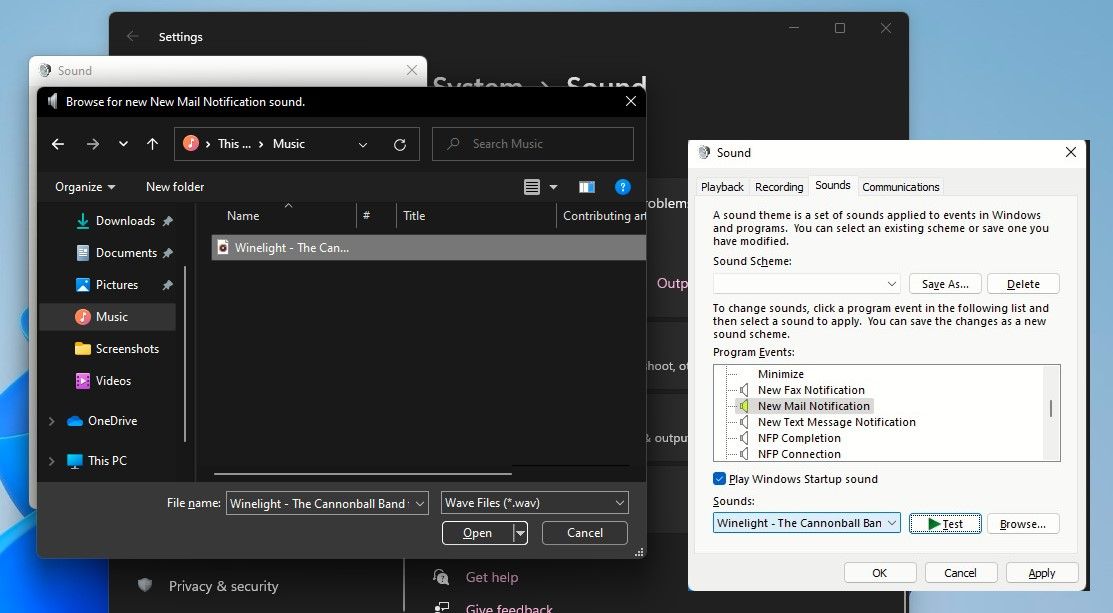
Task: Click Save As for sound scheme
Action: coord(945,284)
